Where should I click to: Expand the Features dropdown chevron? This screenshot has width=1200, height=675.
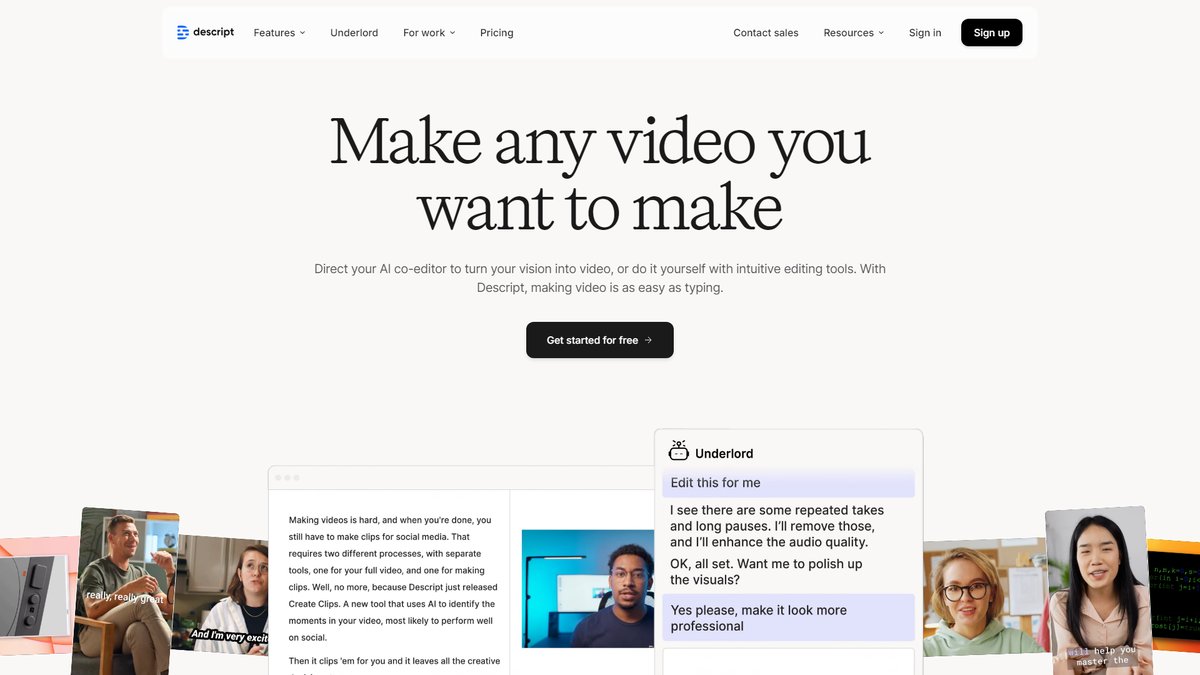[303, 33]
